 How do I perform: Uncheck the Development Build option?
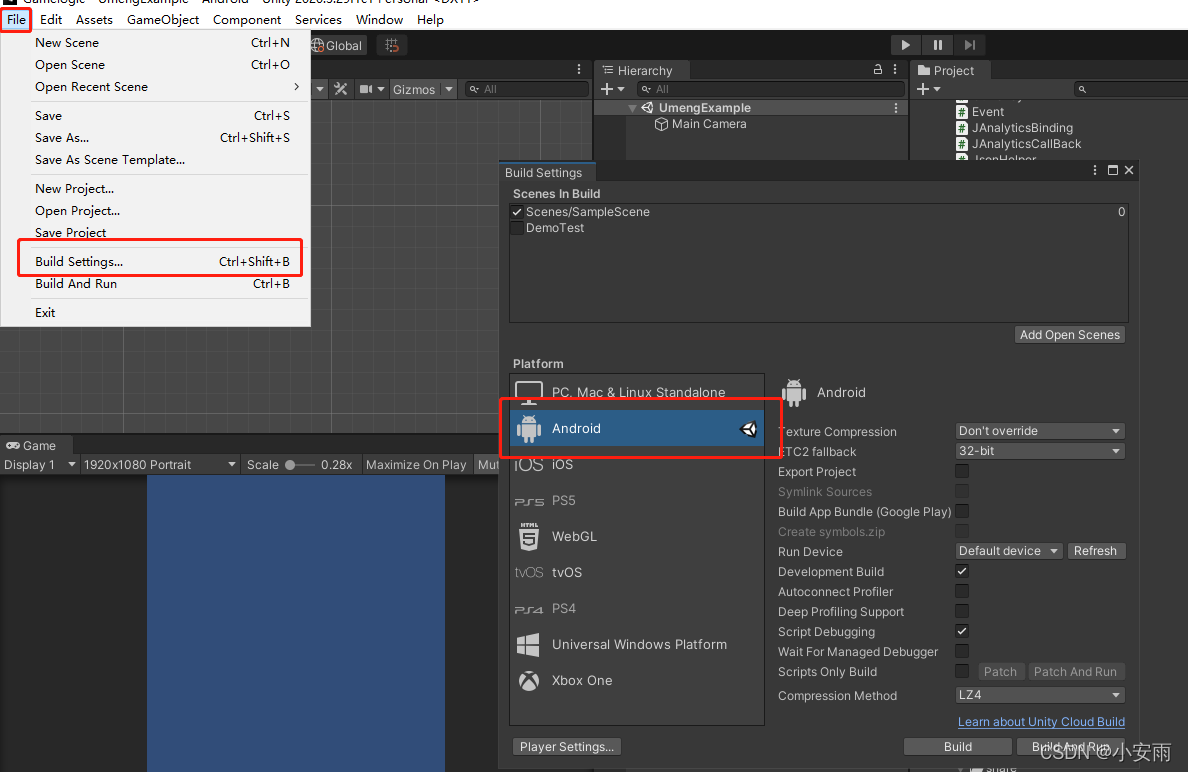(961, 571)
